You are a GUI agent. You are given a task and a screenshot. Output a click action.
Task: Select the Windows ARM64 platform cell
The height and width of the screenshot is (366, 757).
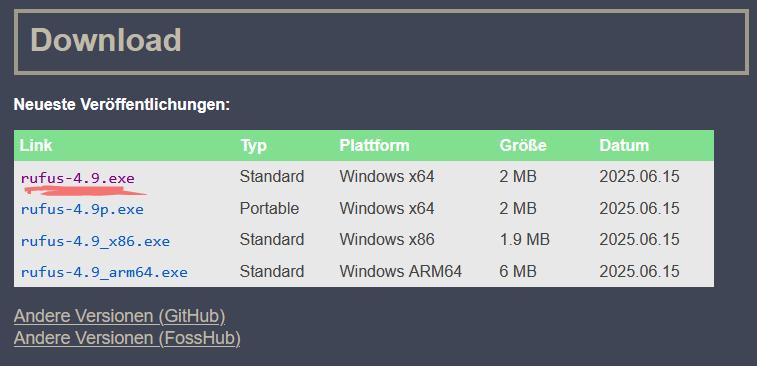(x=401, y=271)
